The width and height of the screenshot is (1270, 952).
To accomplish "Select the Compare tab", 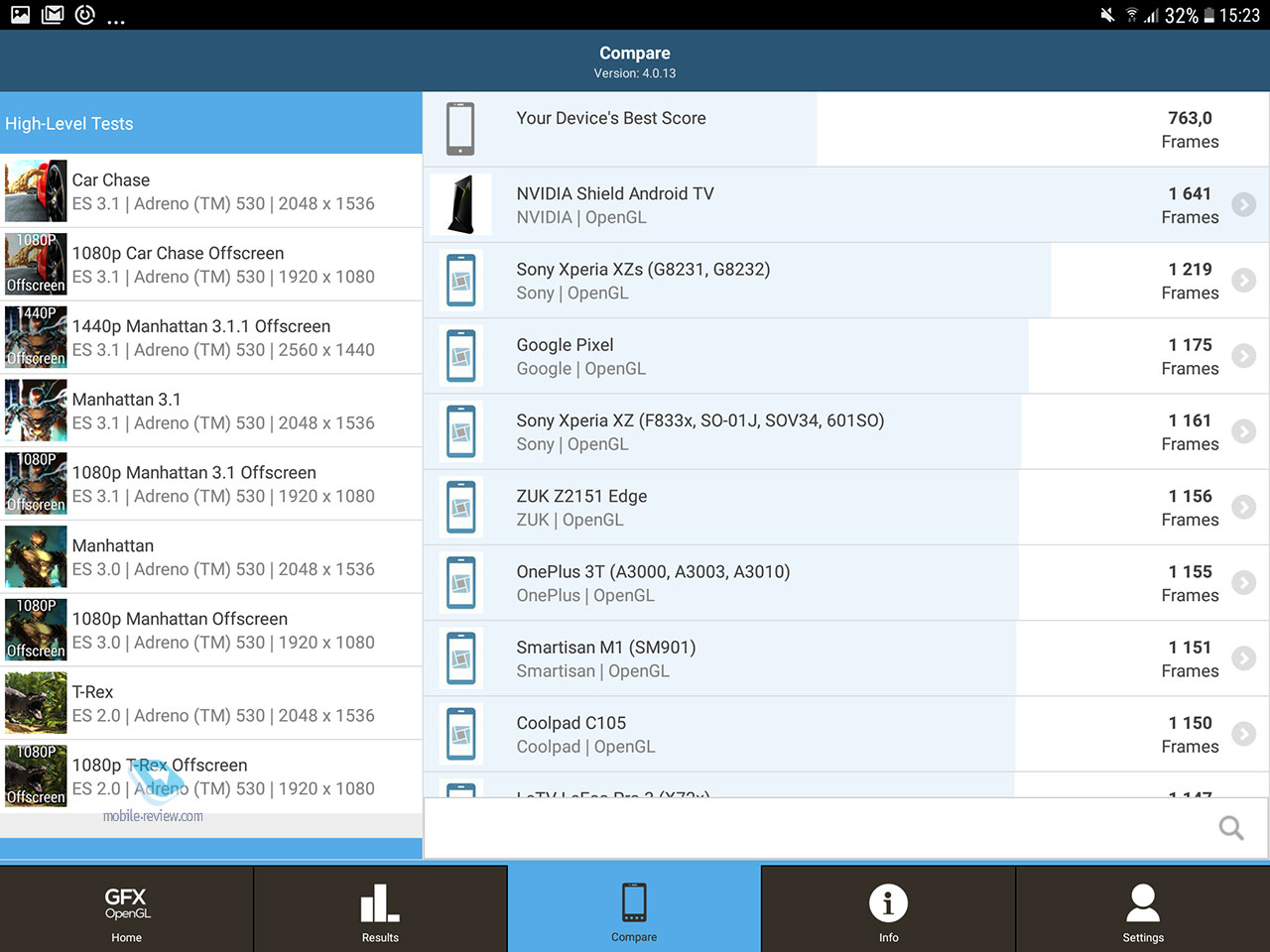I will pyautogui.click(x=634, y=909).
